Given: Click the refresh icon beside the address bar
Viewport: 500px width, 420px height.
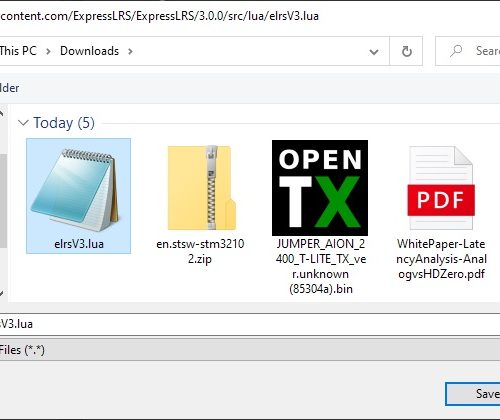Looking at the screenshot, I should point(406,51).
